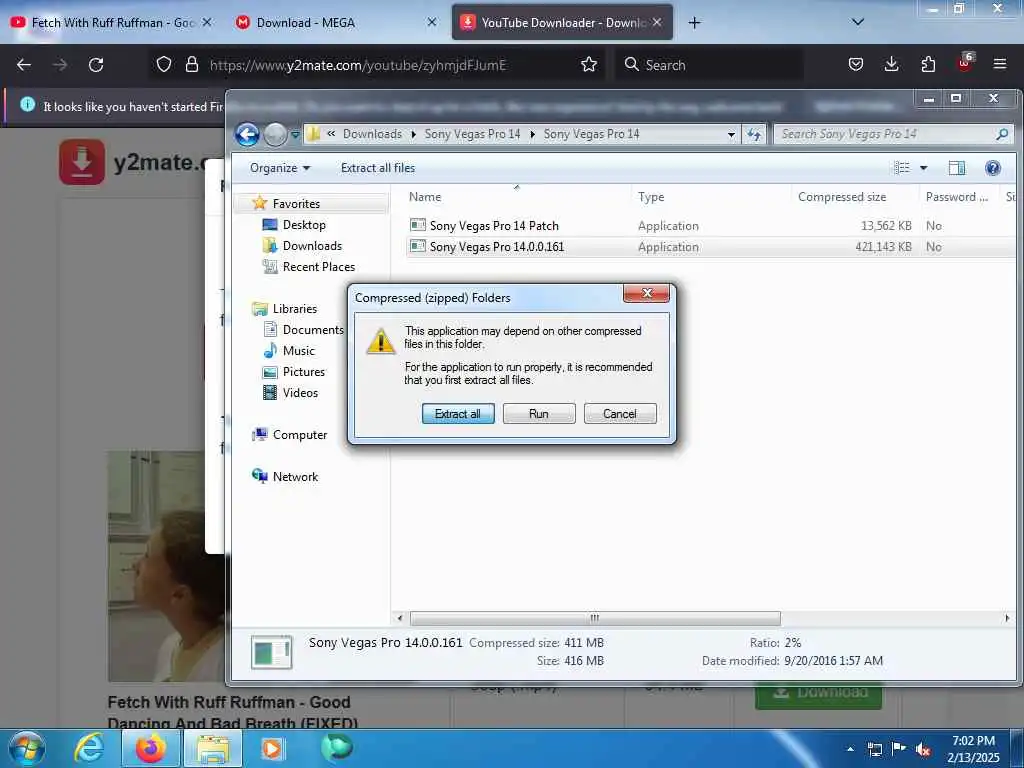1024x768 pixels.
Task: Close the Compressed (zipped) Folders dialog
Action: pyautogui.click(x=647, y=293)
